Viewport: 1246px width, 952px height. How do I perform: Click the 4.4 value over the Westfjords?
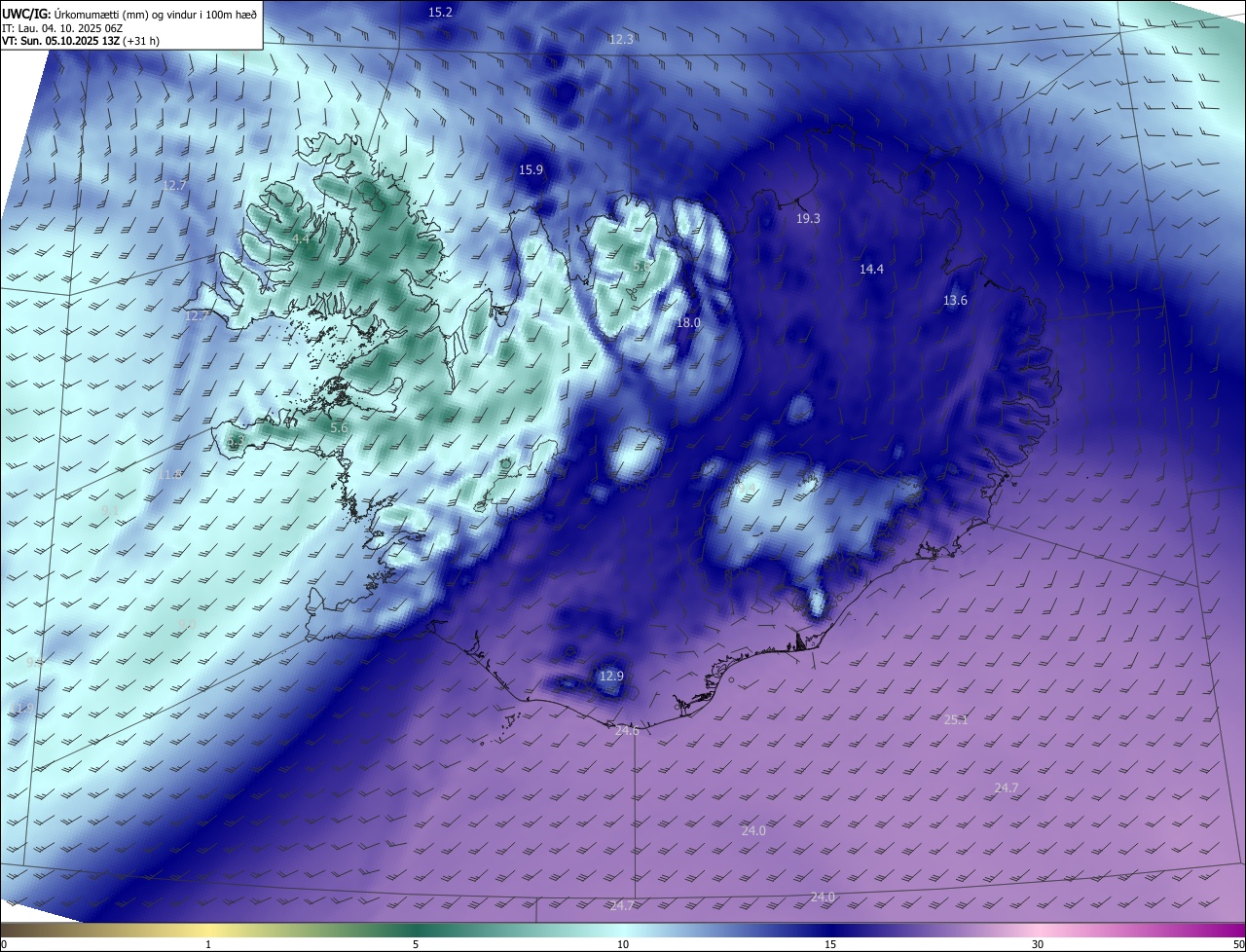[x=301, y=238]
